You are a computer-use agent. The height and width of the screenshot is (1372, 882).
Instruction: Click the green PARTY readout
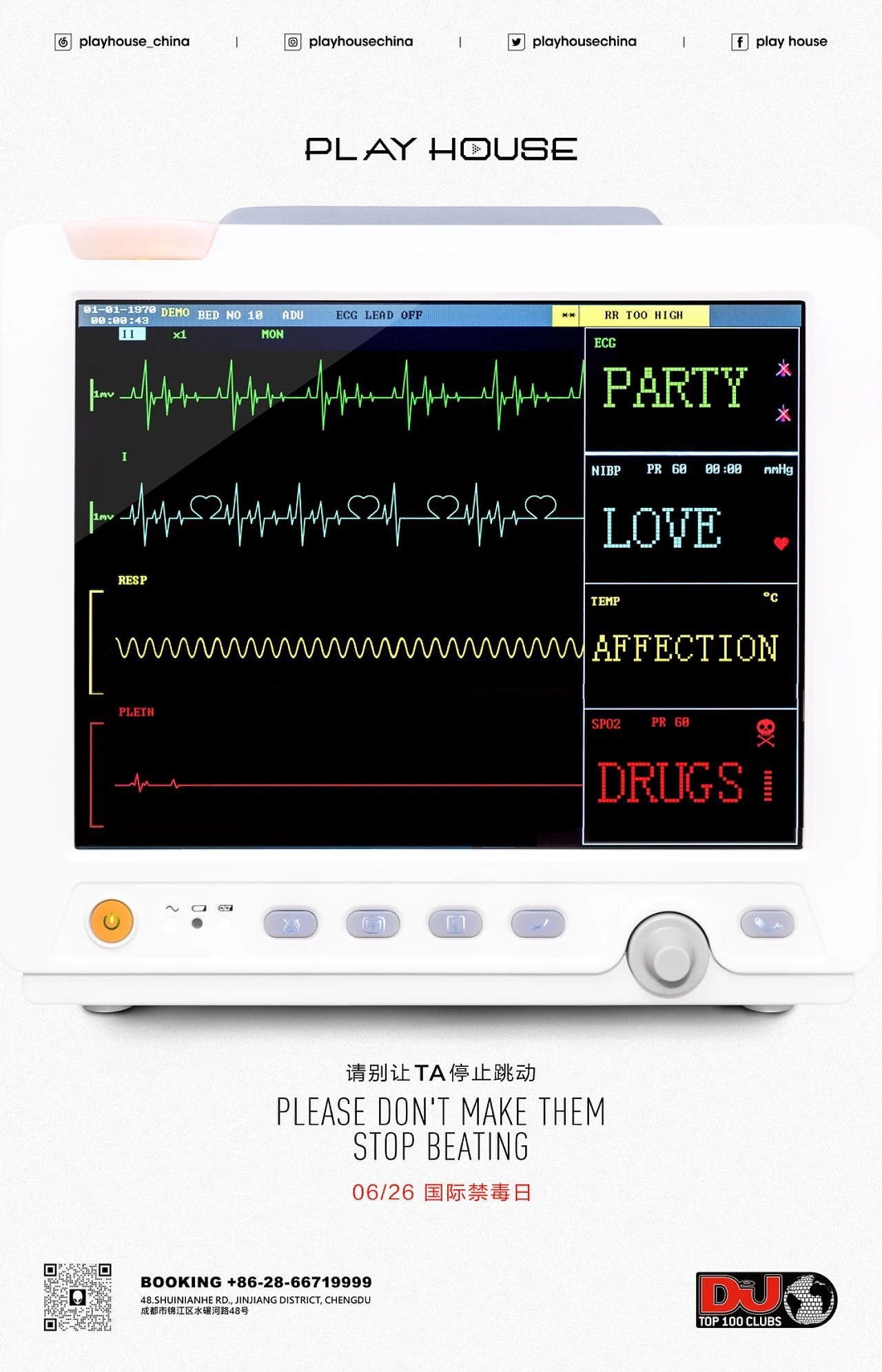[x=675, y=387]
